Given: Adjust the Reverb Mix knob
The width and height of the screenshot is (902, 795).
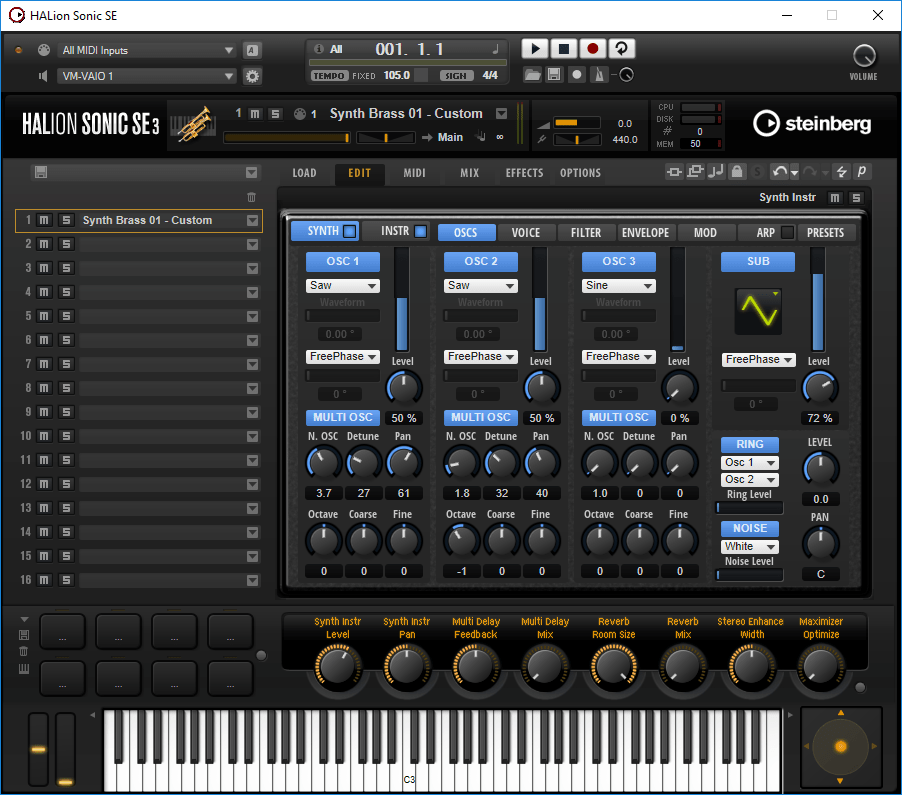Looking at the screenshot, I should click(x=684, y=662).
